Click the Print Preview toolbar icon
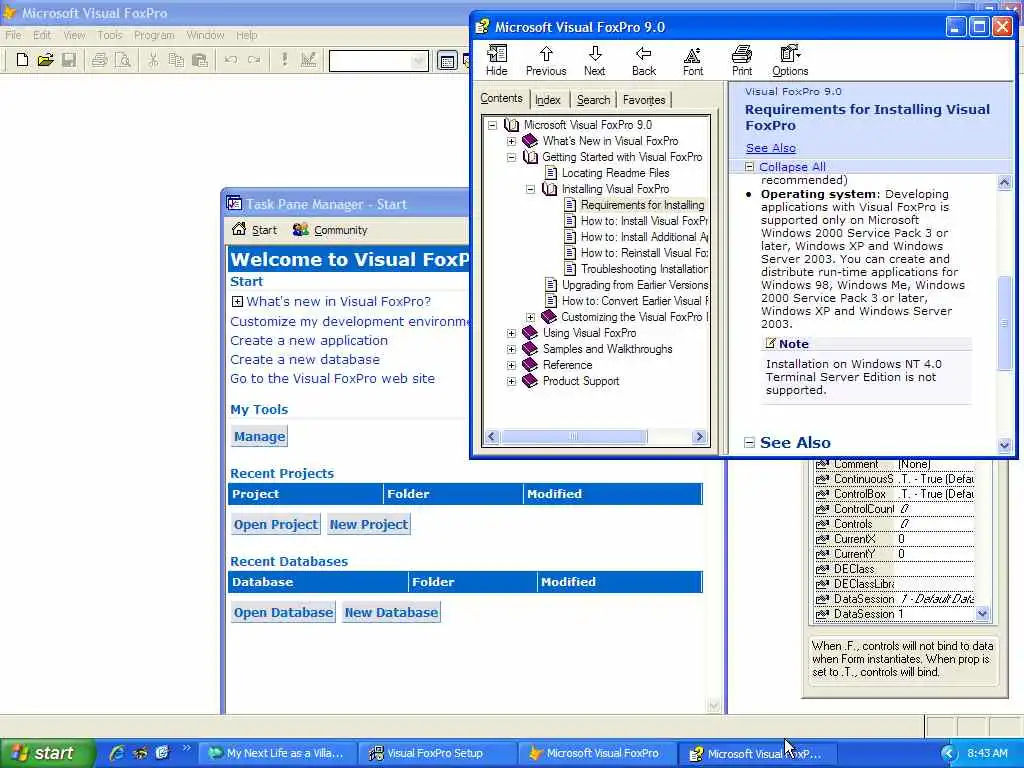Screen dimensions: 1024x768 click(x=122, y=61)
